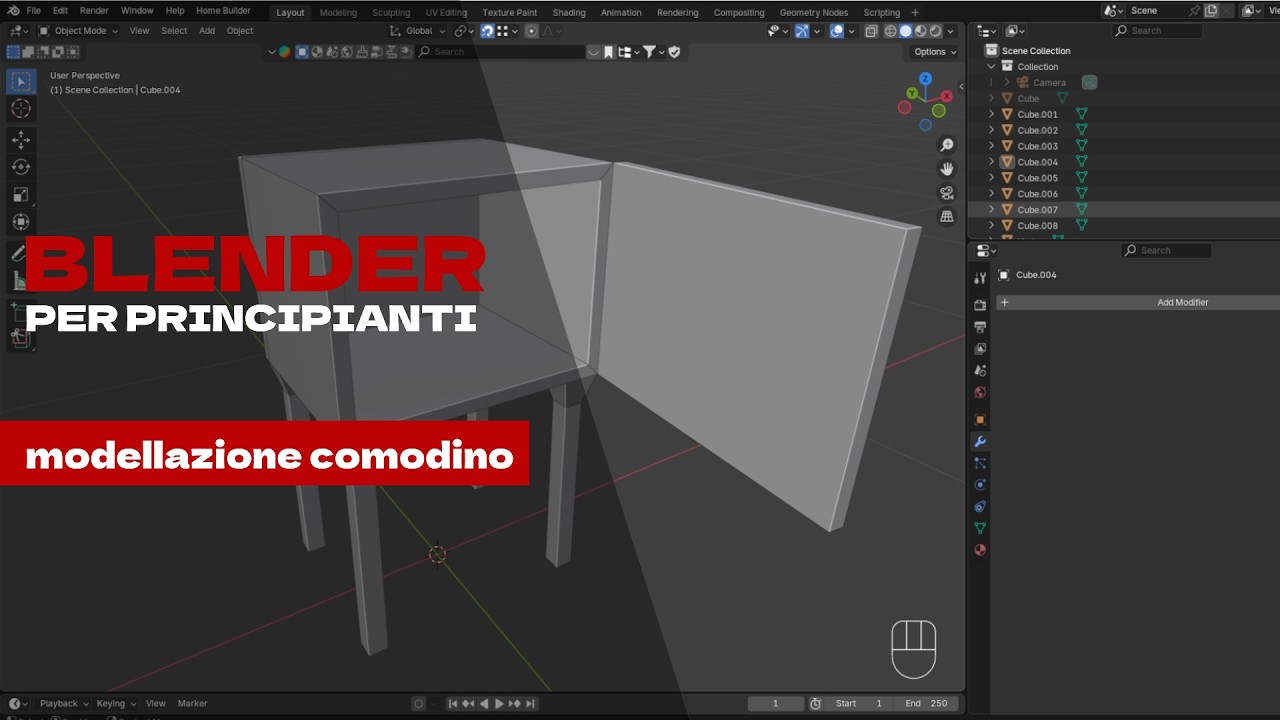Switch to the Geometry Nodes workspace
Image resolution: width=1280 pixels, height=720 pixels.
(x=813, y=12)
